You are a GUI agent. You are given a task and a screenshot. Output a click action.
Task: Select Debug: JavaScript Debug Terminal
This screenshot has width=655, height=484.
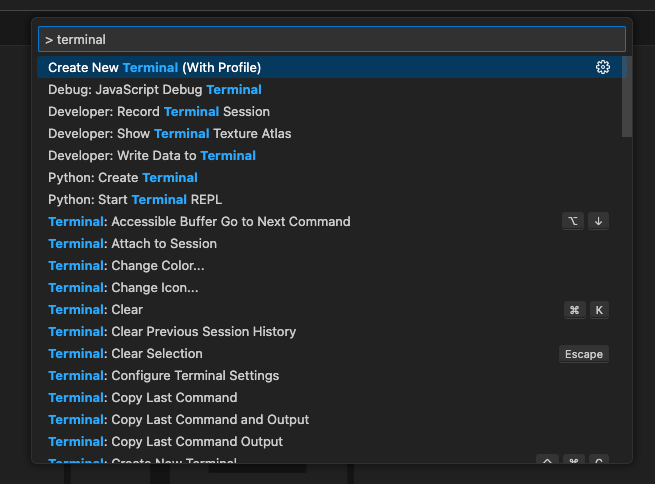pos(332,89)
